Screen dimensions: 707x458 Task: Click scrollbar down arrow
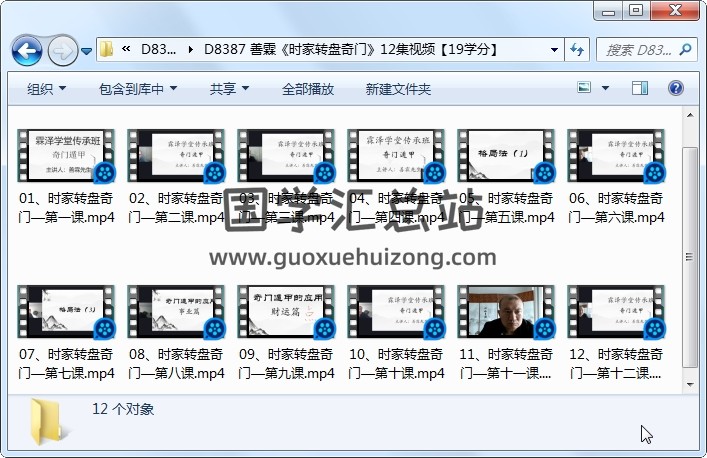690,384
